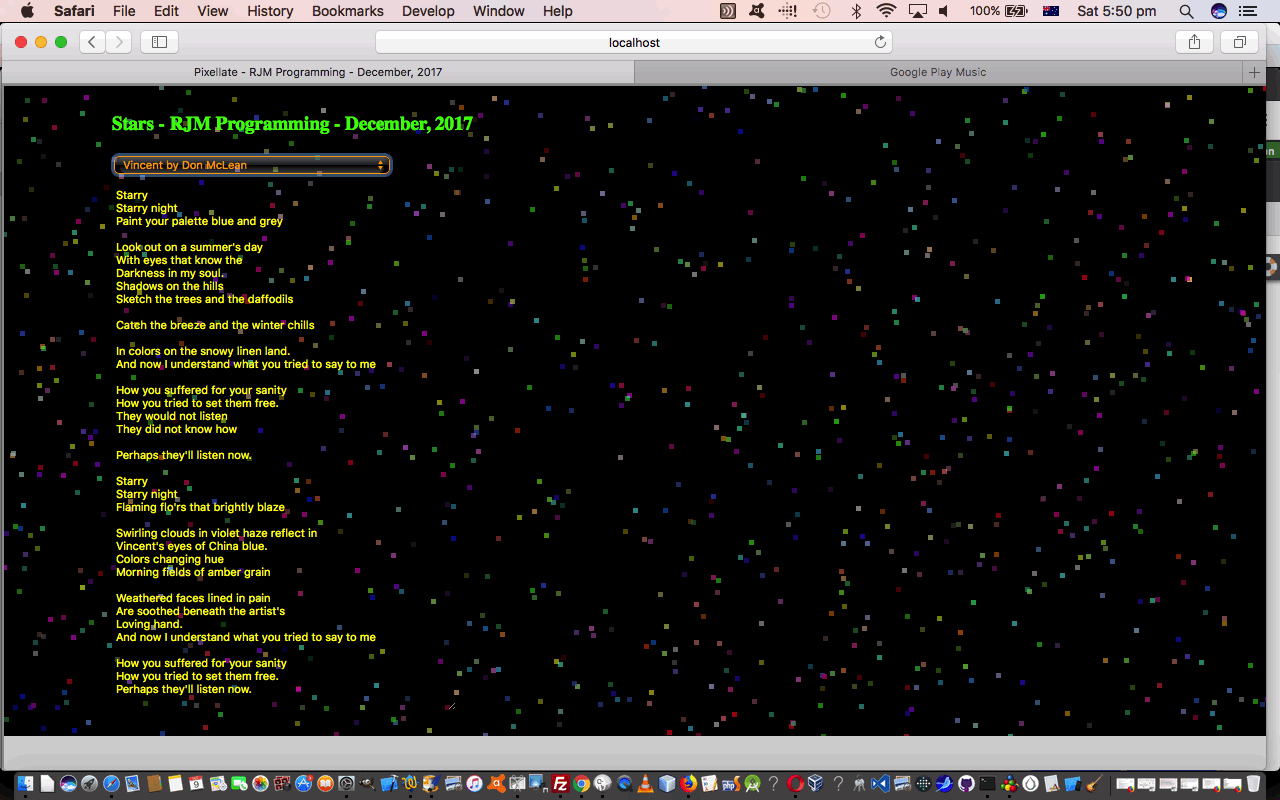This screenshot has width=1280, height=800.
Task: Launch App Store from the Dock
Action: [x=304, y=783]
